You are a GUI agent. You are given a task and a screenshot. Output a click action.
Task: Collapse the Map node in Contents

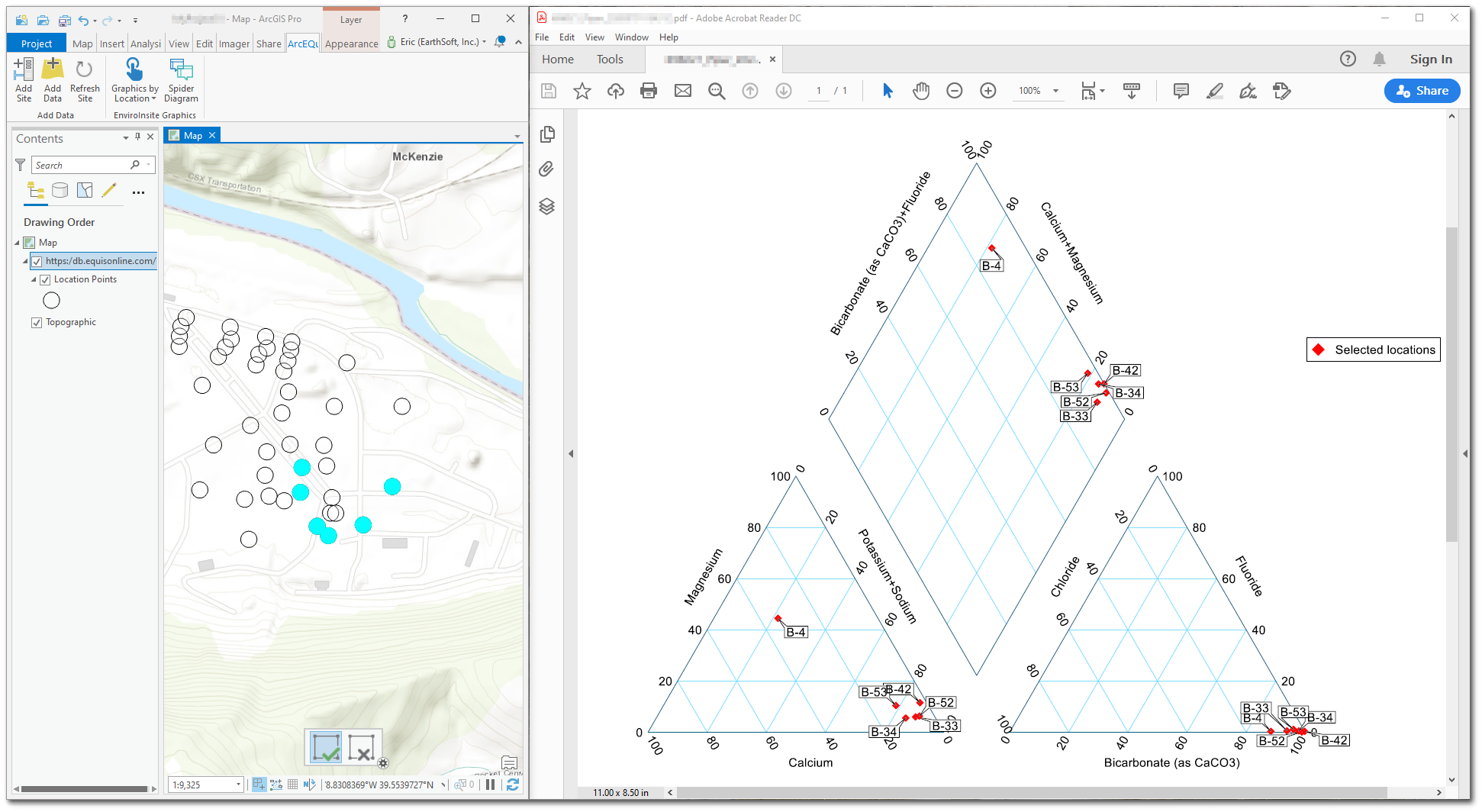18,243
